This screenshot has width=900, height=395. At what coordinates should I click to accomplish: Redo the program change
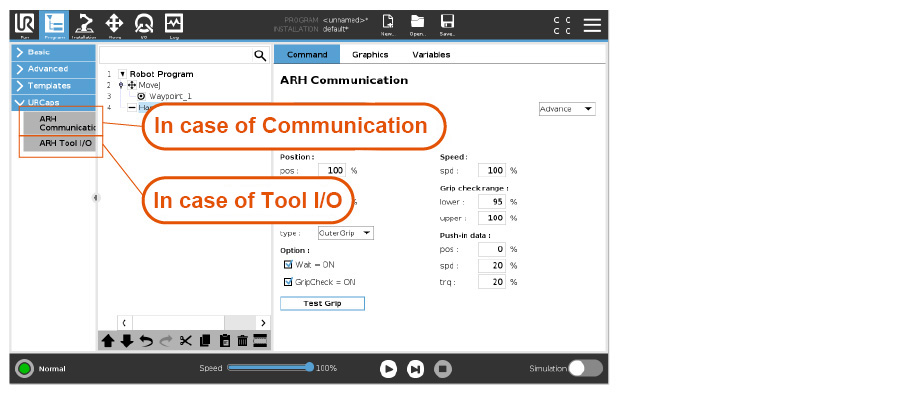165,341
